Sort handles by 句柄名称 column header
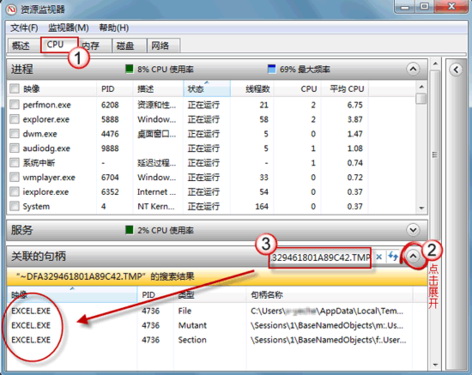 pos(329,295)
